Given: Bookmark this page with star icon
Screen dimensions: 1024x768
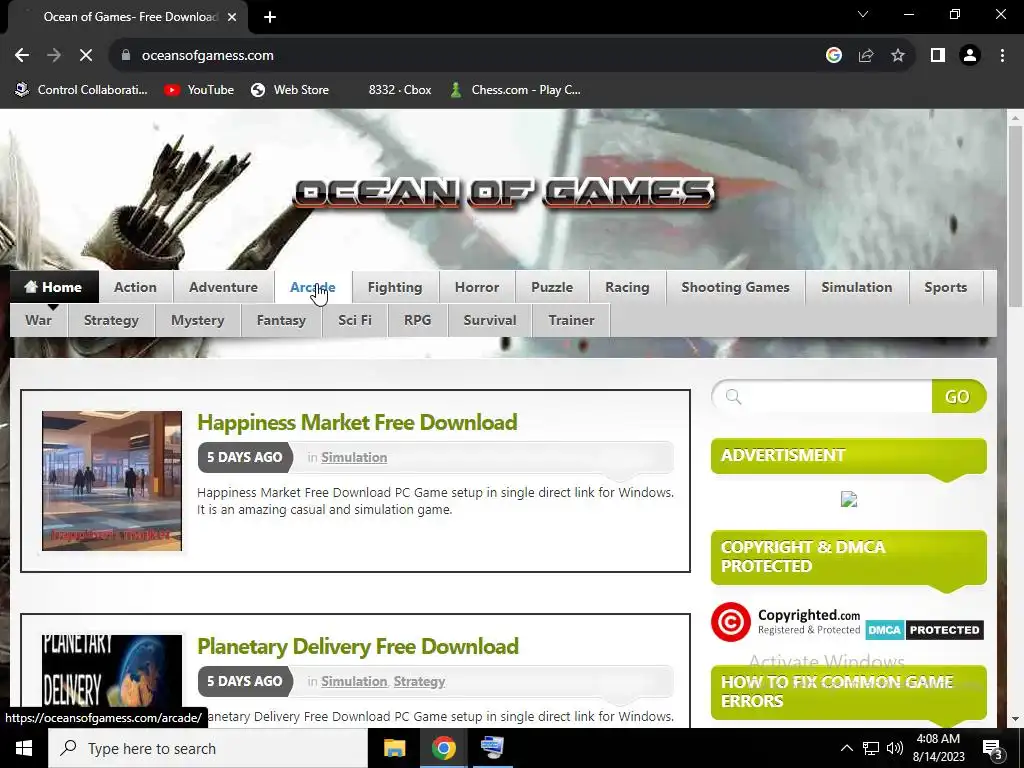Looking at the screenshot, I should (898, 56).
